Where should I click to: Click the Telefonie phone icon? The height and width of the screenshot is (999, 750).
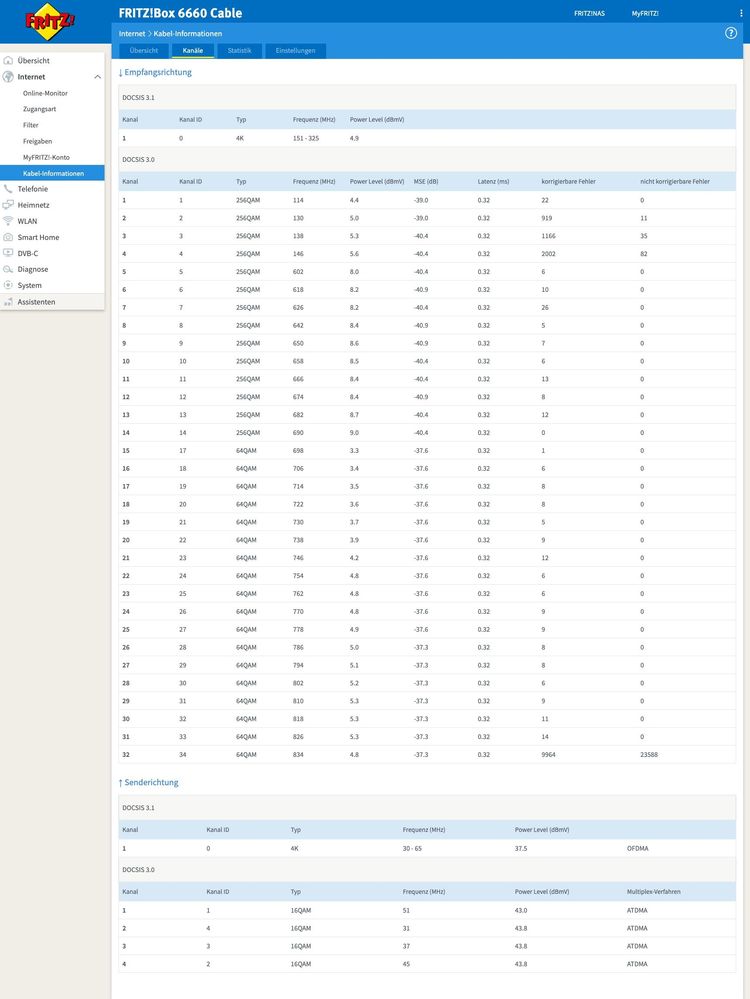(x=8, y=189)
